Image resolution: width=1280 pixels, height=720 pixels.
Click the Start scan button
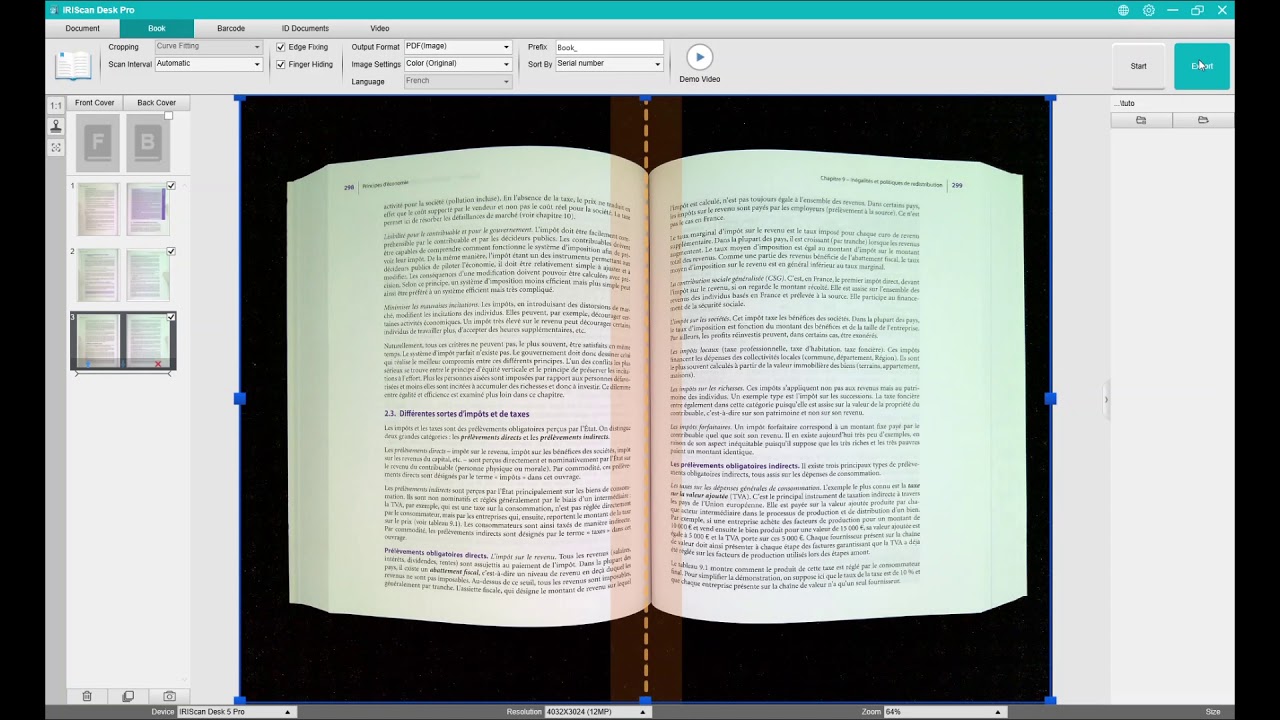click(1139, 66)
